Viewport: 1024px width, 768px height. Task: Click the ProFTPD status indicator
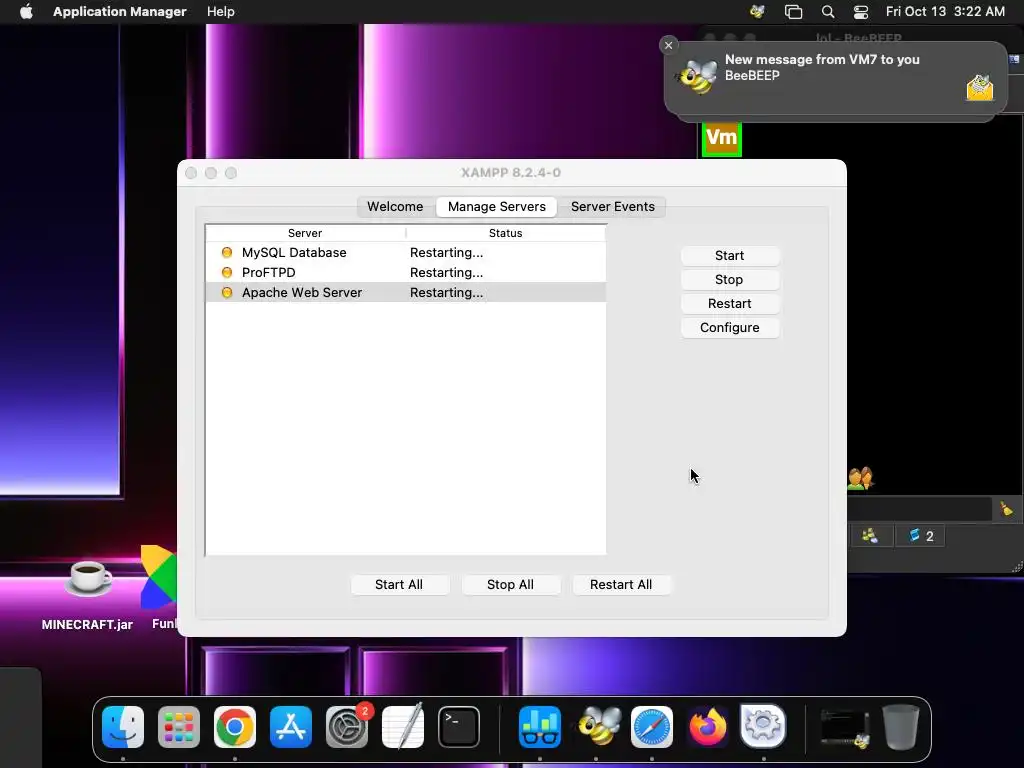pos(227,272)
